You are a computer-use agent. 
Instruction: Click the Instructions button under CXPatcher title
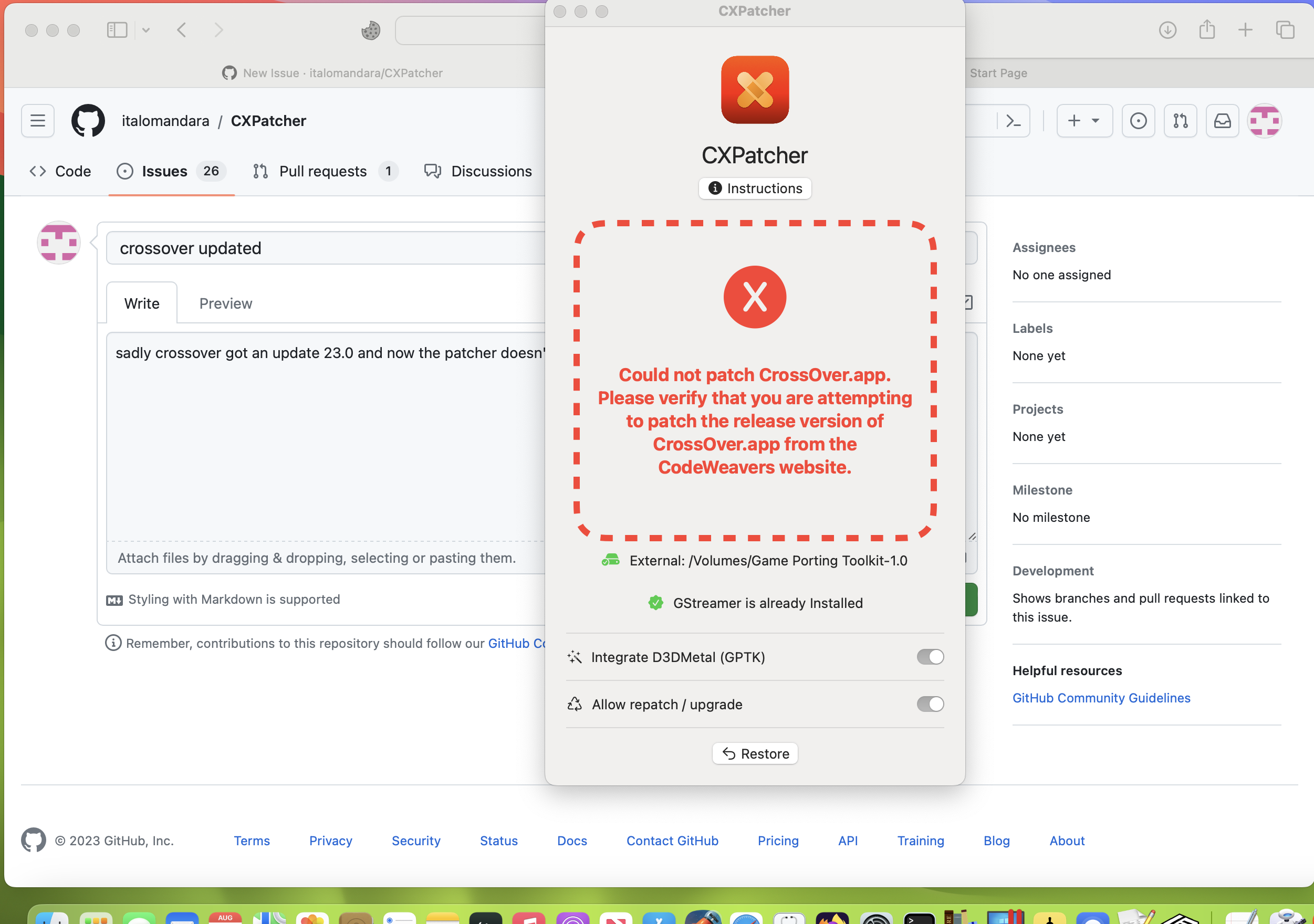754,188
